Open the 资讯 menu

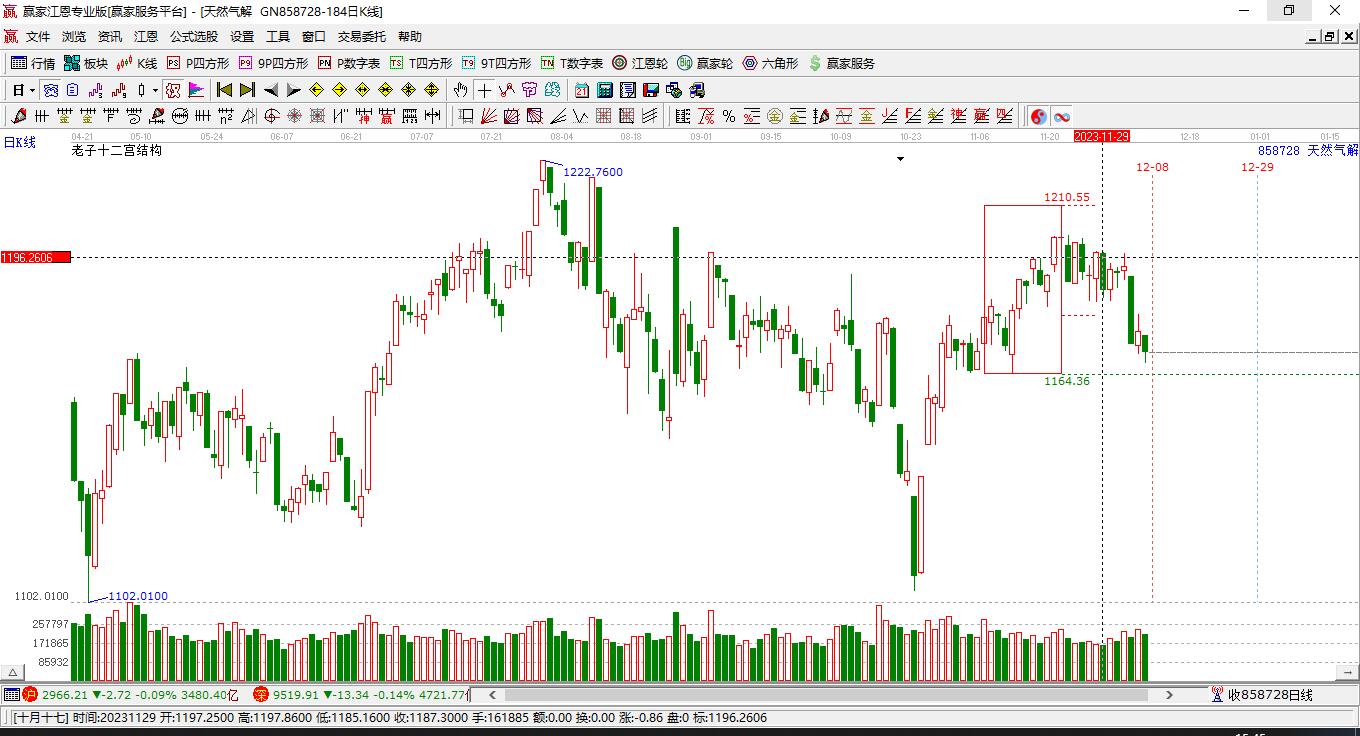[110, 37]
